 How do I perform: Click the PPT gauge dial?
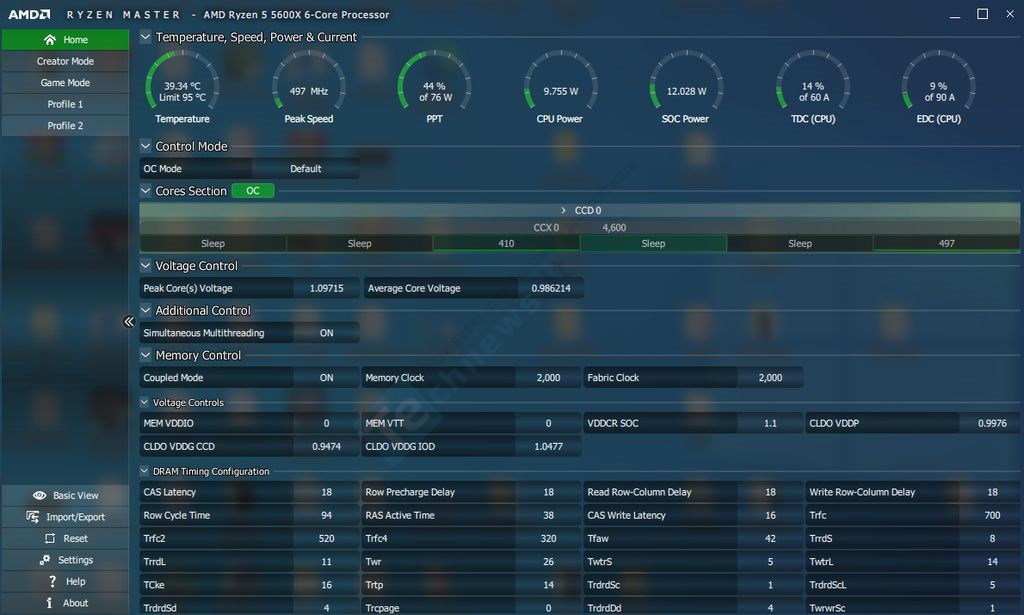[x=434, y=85]
